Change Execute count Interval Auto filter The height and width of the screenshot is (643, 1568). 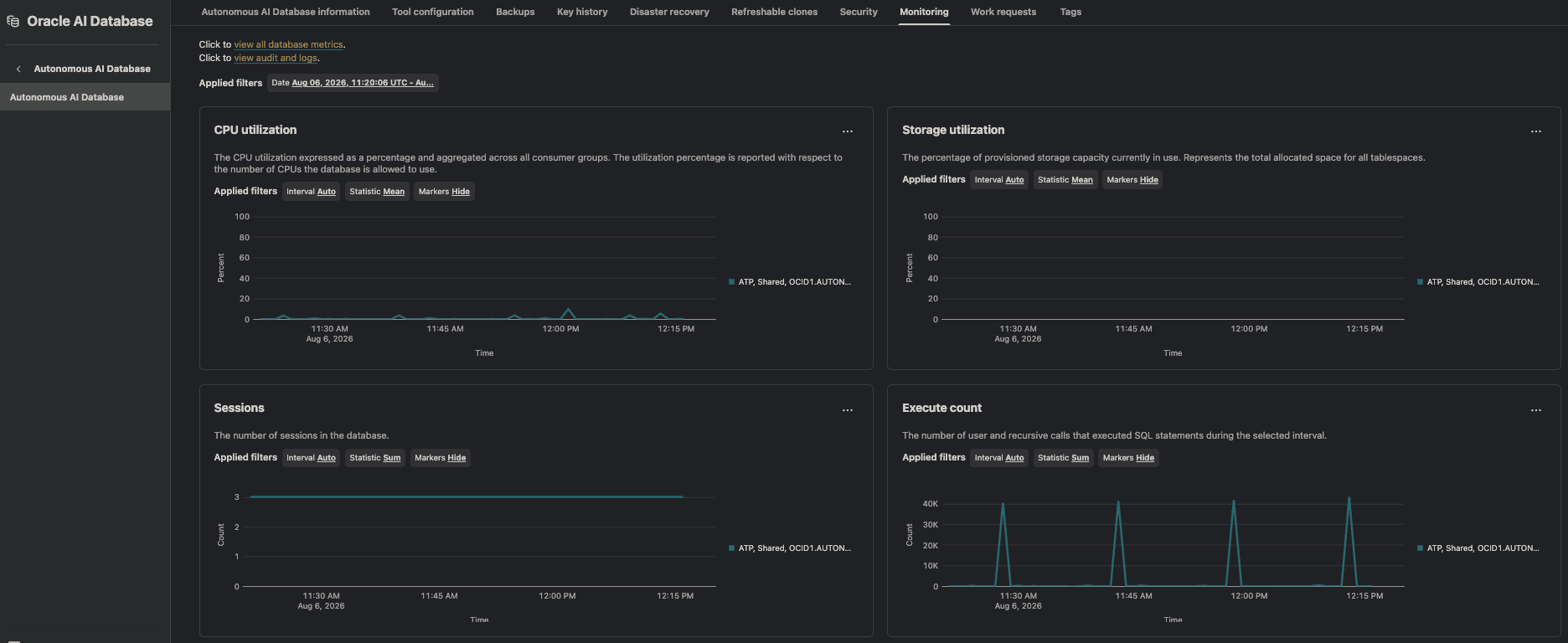[x=999, y=458]
